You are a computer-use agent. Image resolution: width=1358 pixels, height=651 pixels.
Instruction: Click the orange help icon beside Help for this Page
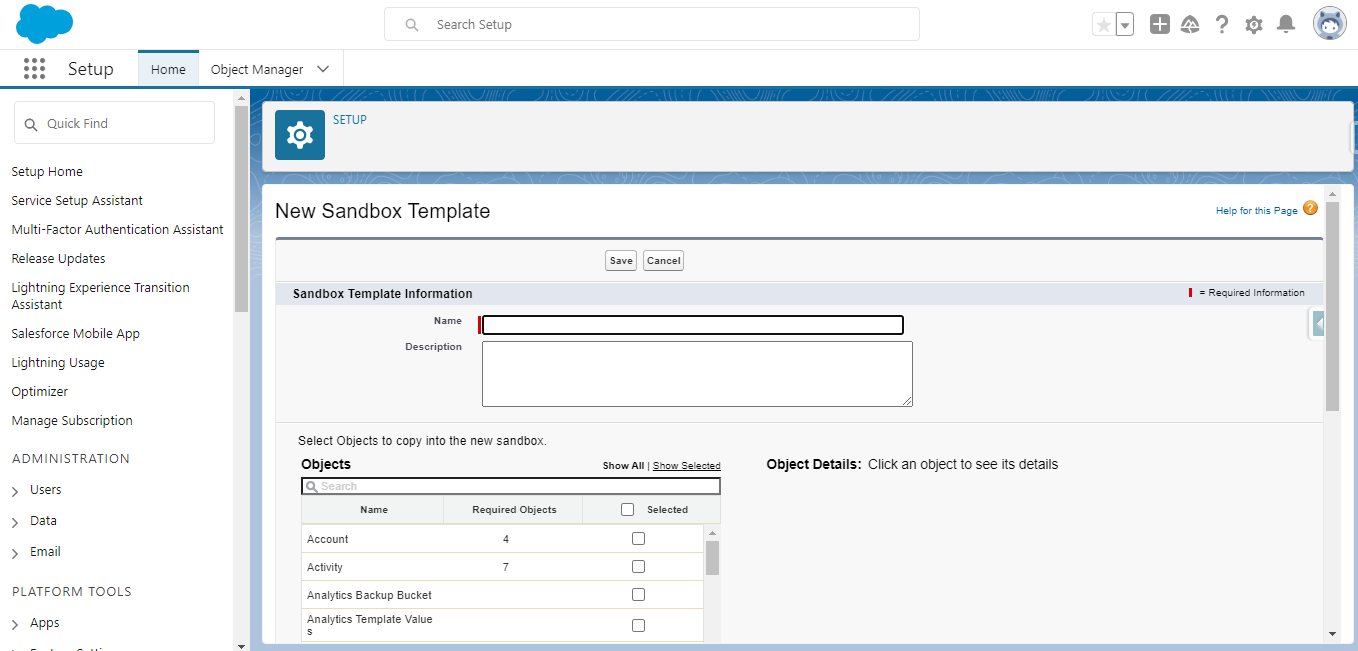click(x=1310, y=208)
